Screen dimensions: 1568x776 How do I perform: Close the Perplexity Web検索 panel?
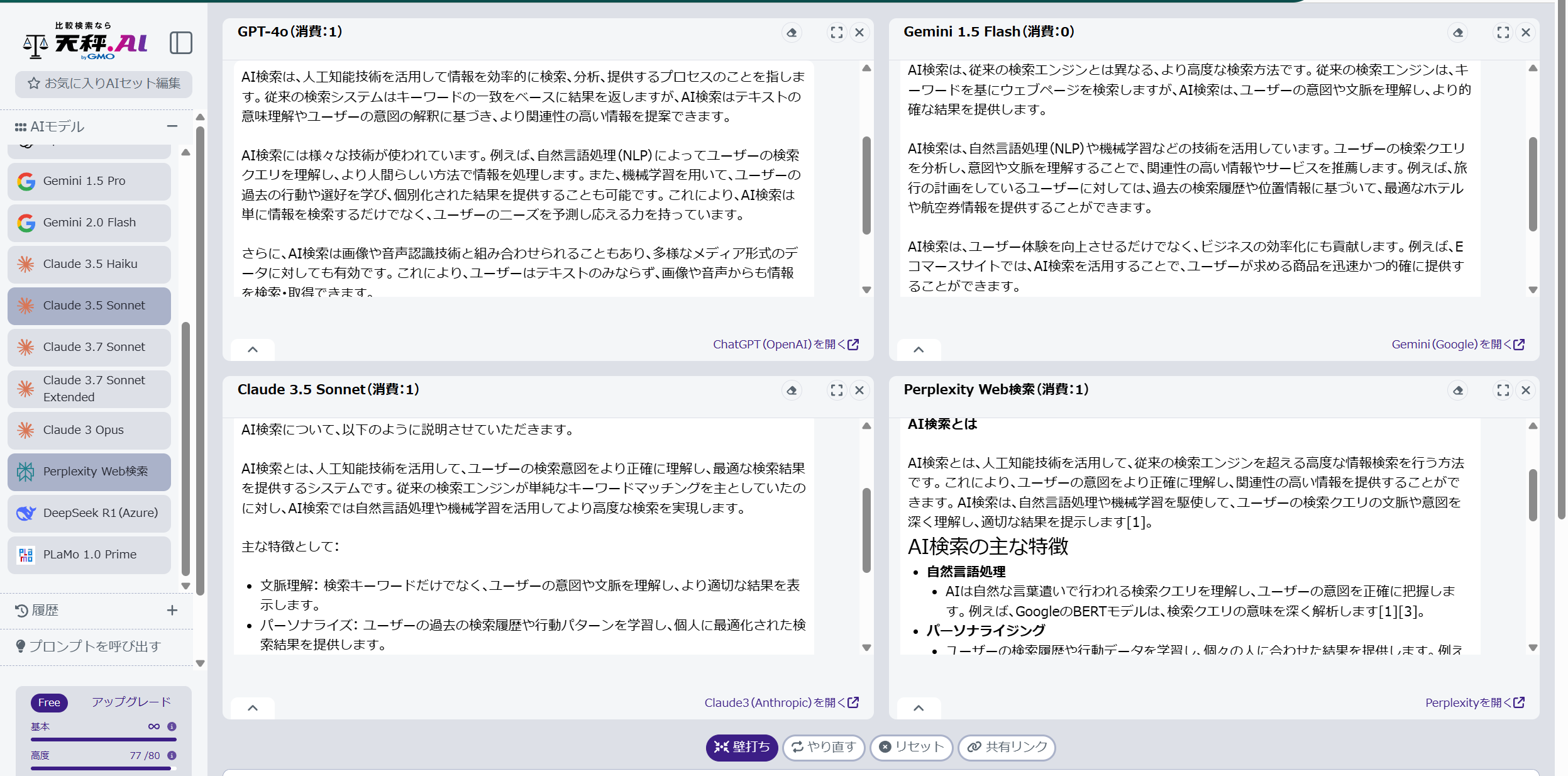[1526, 391]
